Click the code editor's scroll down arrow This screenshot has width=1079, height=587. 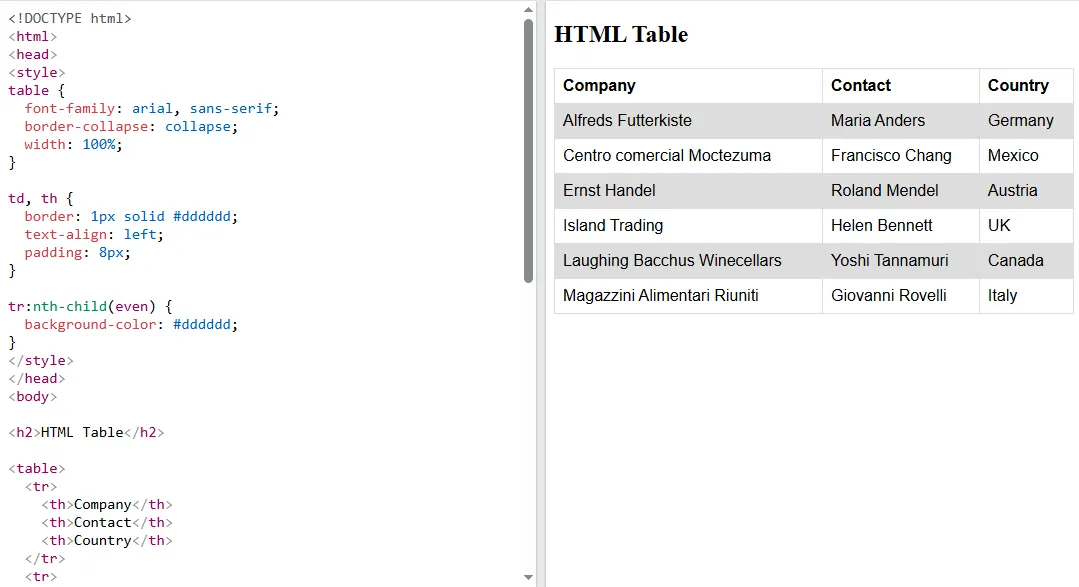[528, 577]
